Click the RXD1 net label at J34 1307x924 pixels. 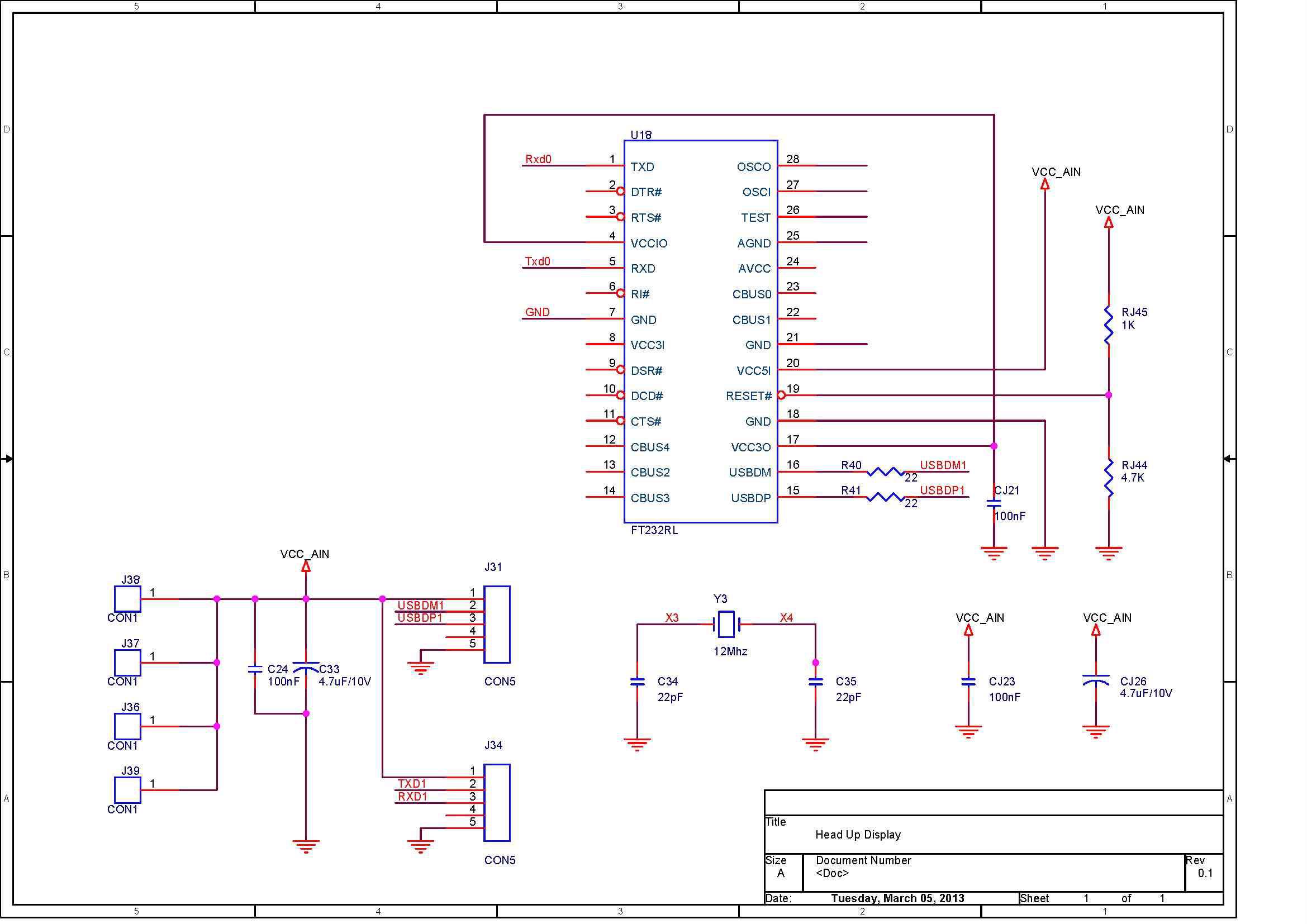pyautogui.click(x=413, y=797)
